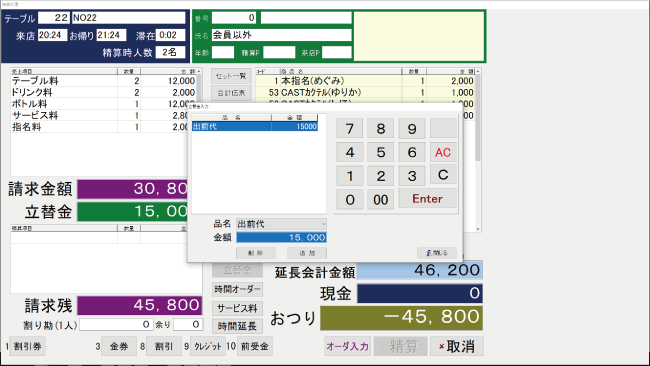The image size is (650, 366).
Task: Click keypad digit 5
Action: 381,152
